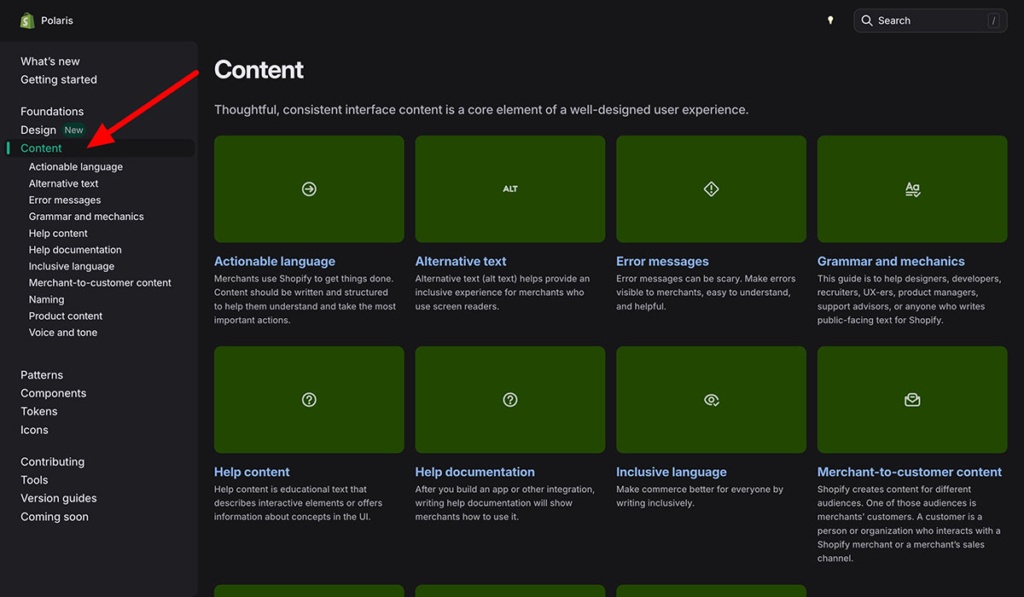The height and width of the screenshot is (597, 1024).
Task: Click the Help content question mark icon
Action: tap(308, 399)
